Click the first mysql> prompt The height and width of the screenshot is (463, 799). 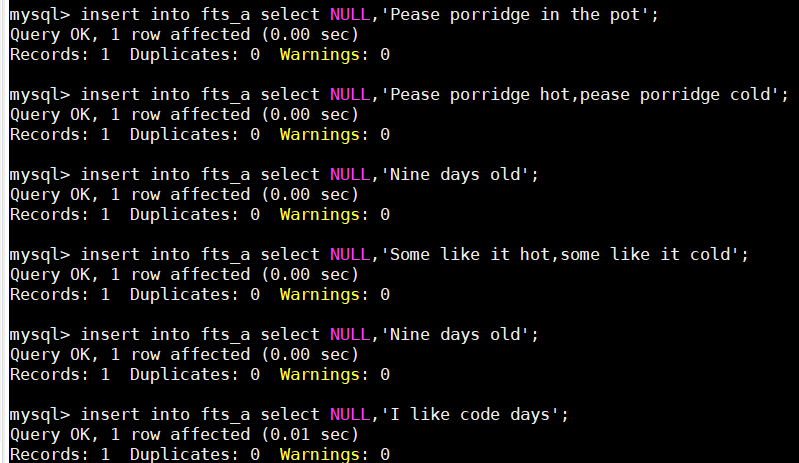(39, 15)
